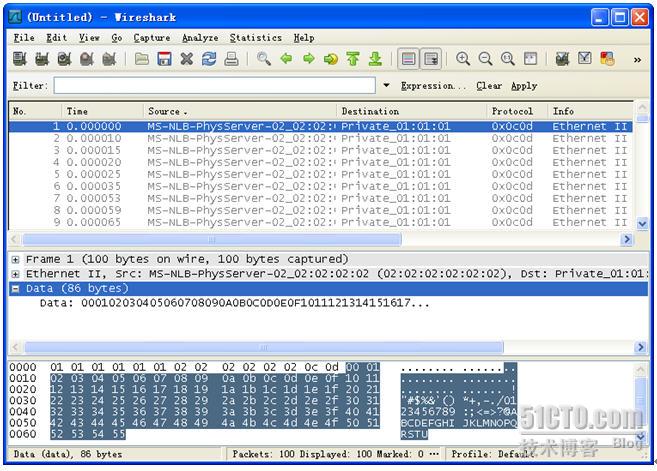Expand the Ethernet II tree node
This screenshot has height=471, width=657.
[x=16, y=274]
